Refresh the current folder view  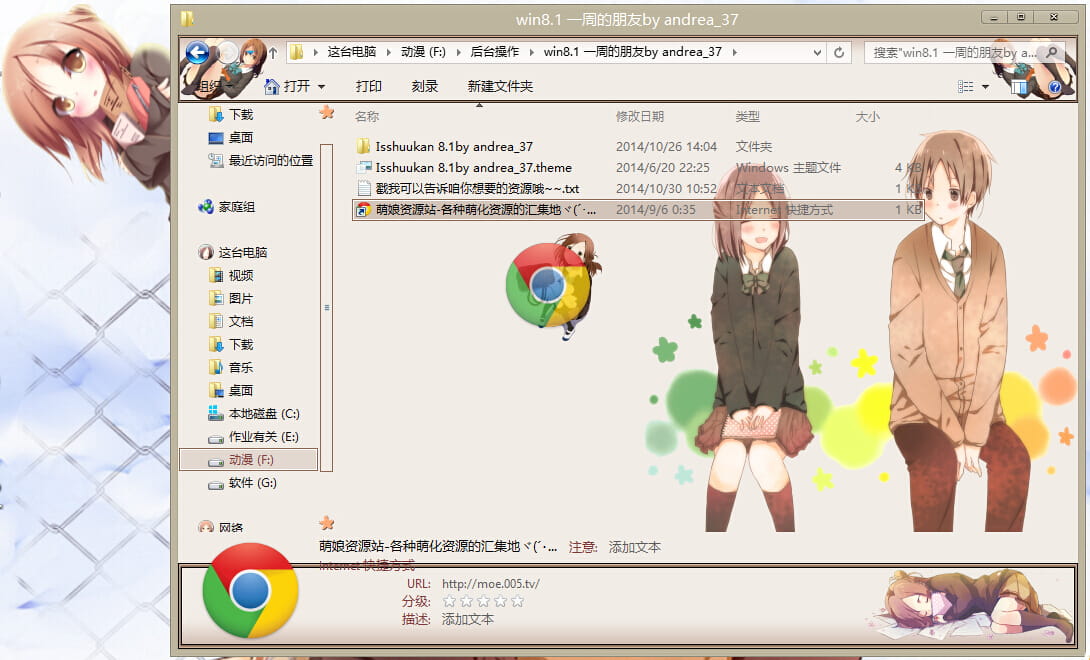pyautogui.click(x=839, y=52)
